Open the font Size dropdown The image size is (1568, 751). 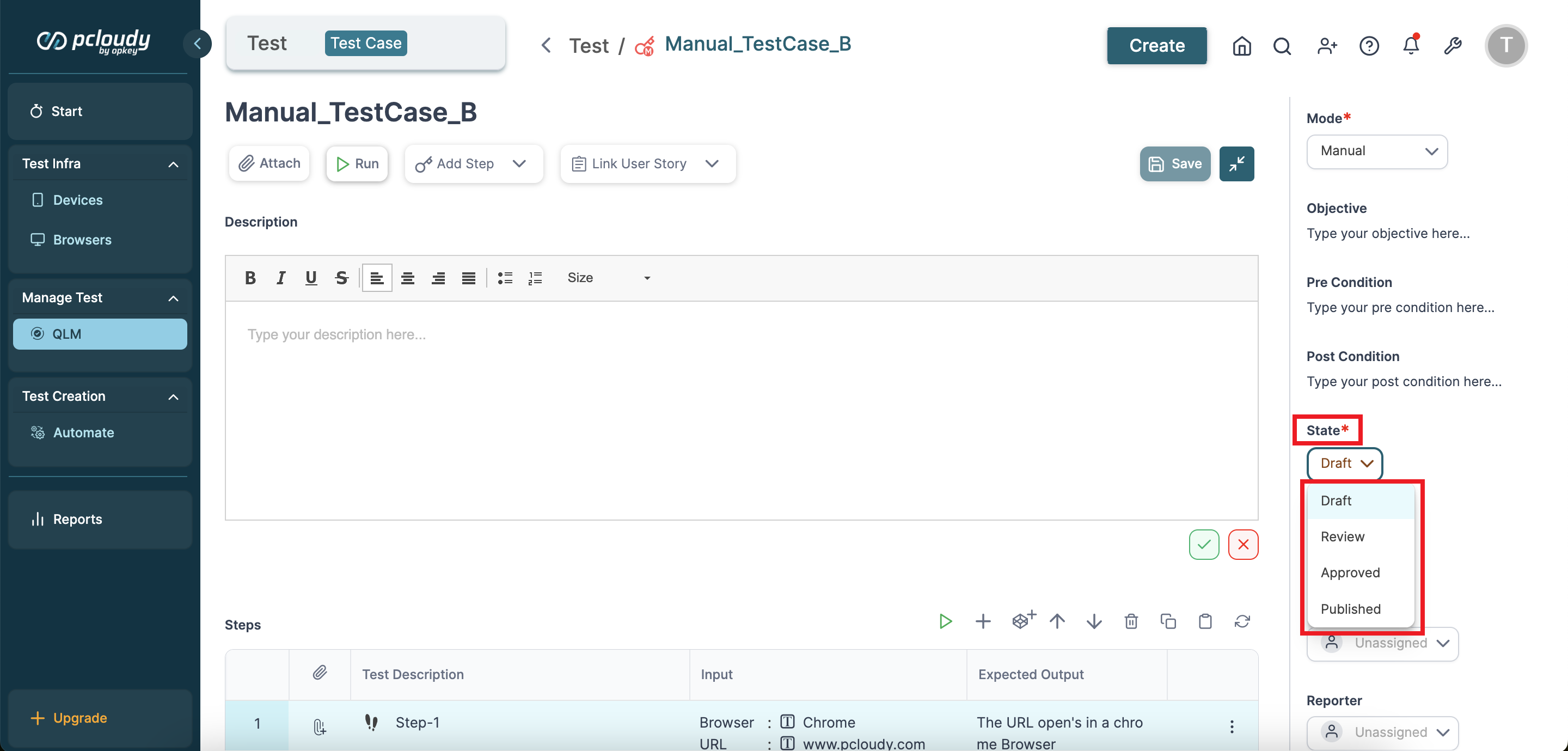click(x=609, y=278)
